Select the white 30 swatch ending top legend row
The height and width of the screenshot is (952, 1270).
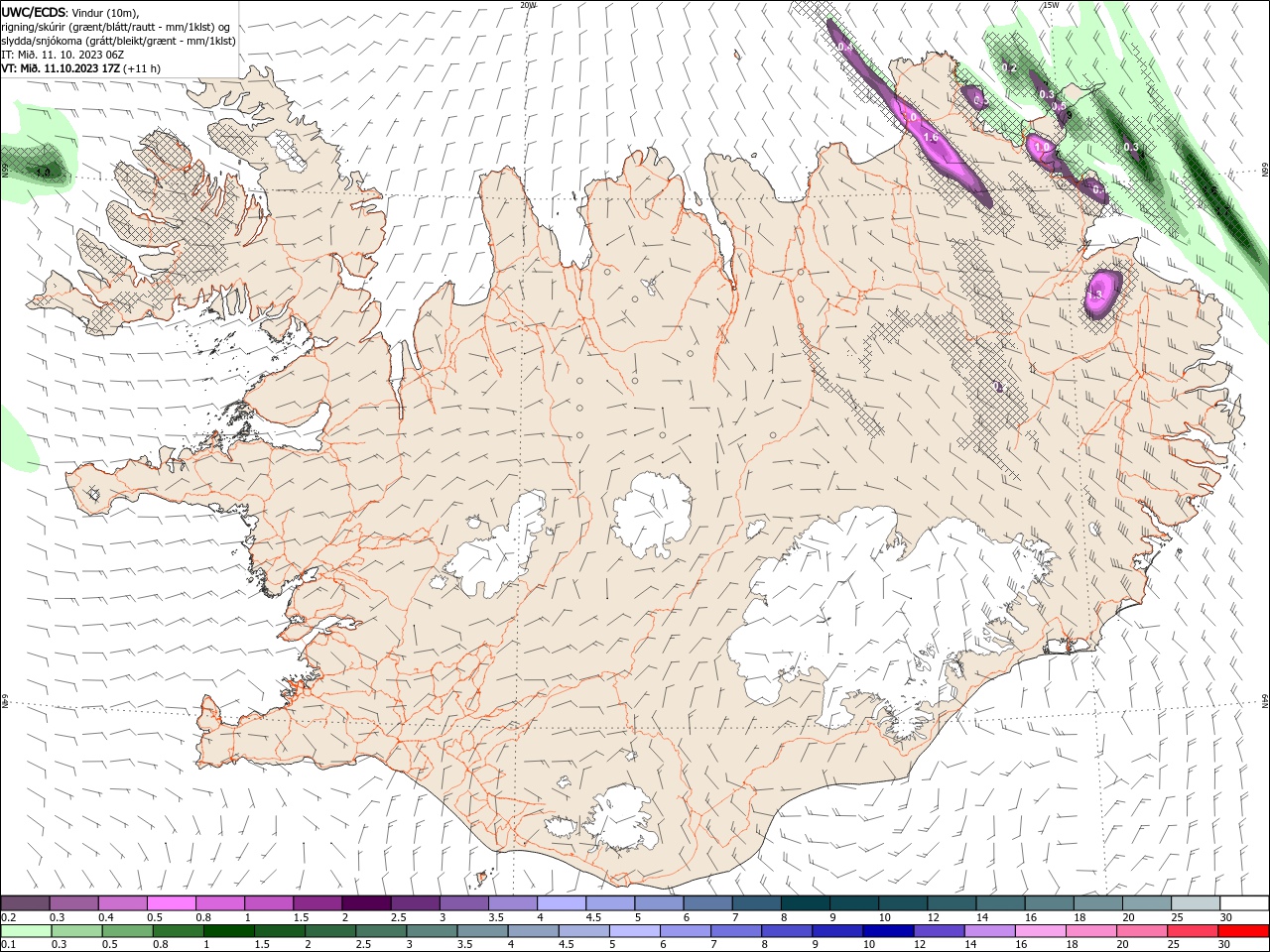coord(1244,903)
